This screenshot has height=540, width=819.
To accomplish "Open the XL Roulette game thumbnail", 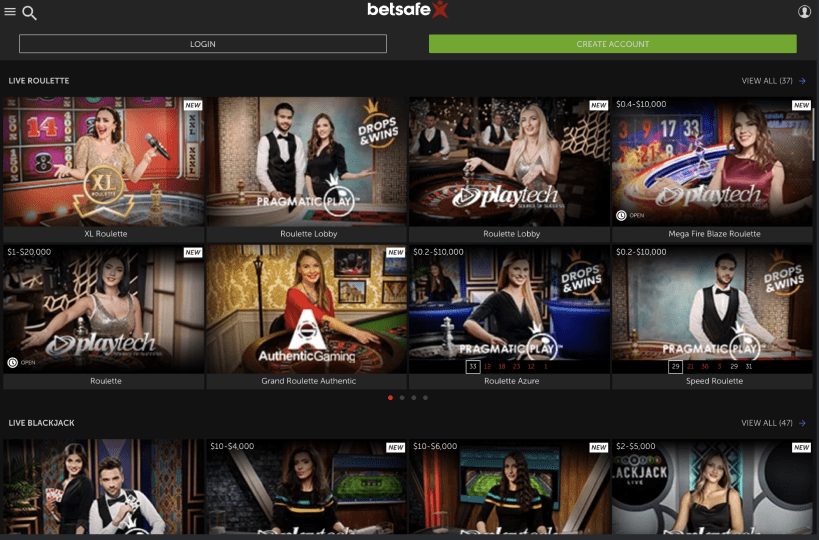I will pos(103,162).
